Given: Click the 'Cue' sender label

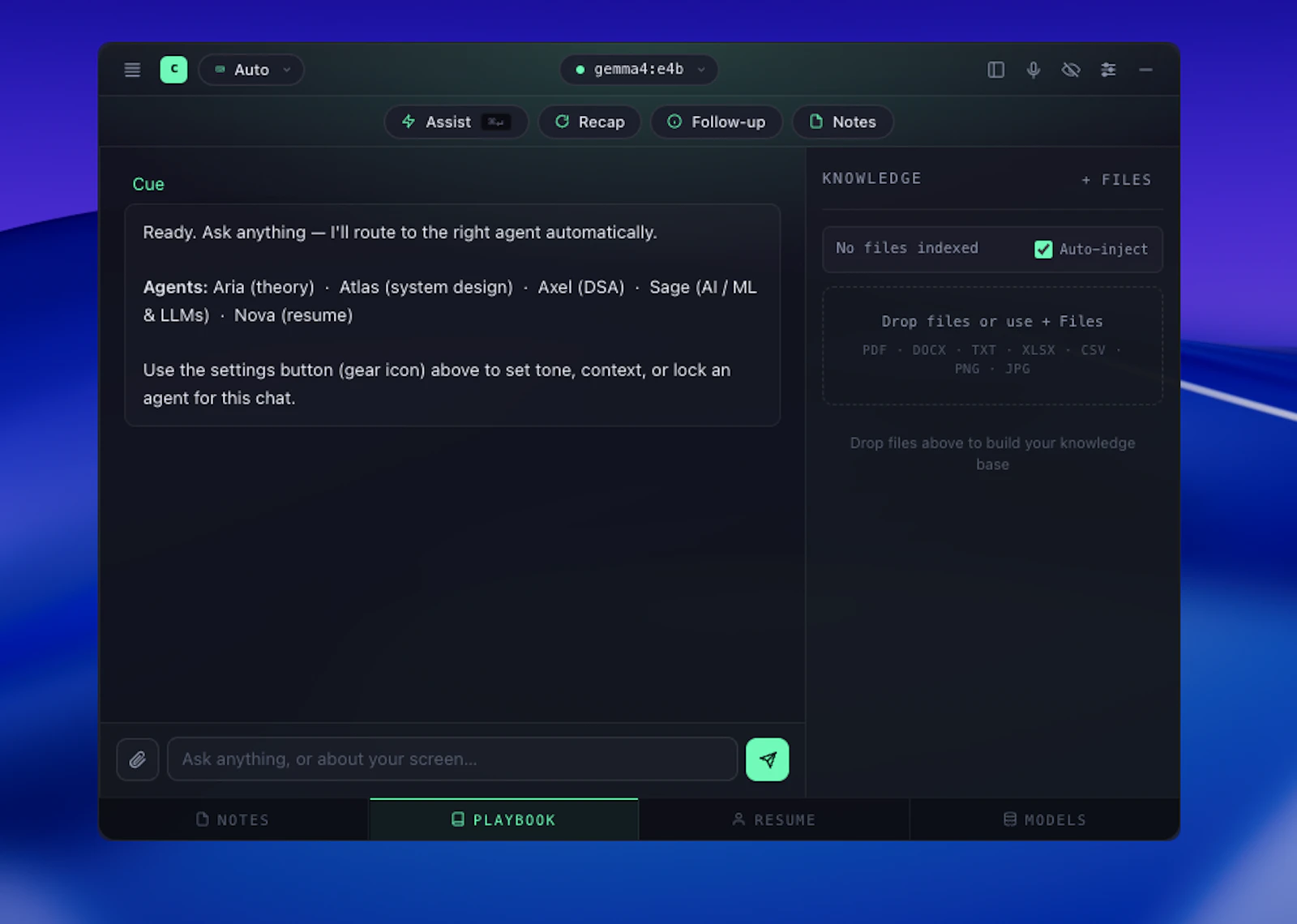Looking at the screenshot, I should tap(148, 184).
